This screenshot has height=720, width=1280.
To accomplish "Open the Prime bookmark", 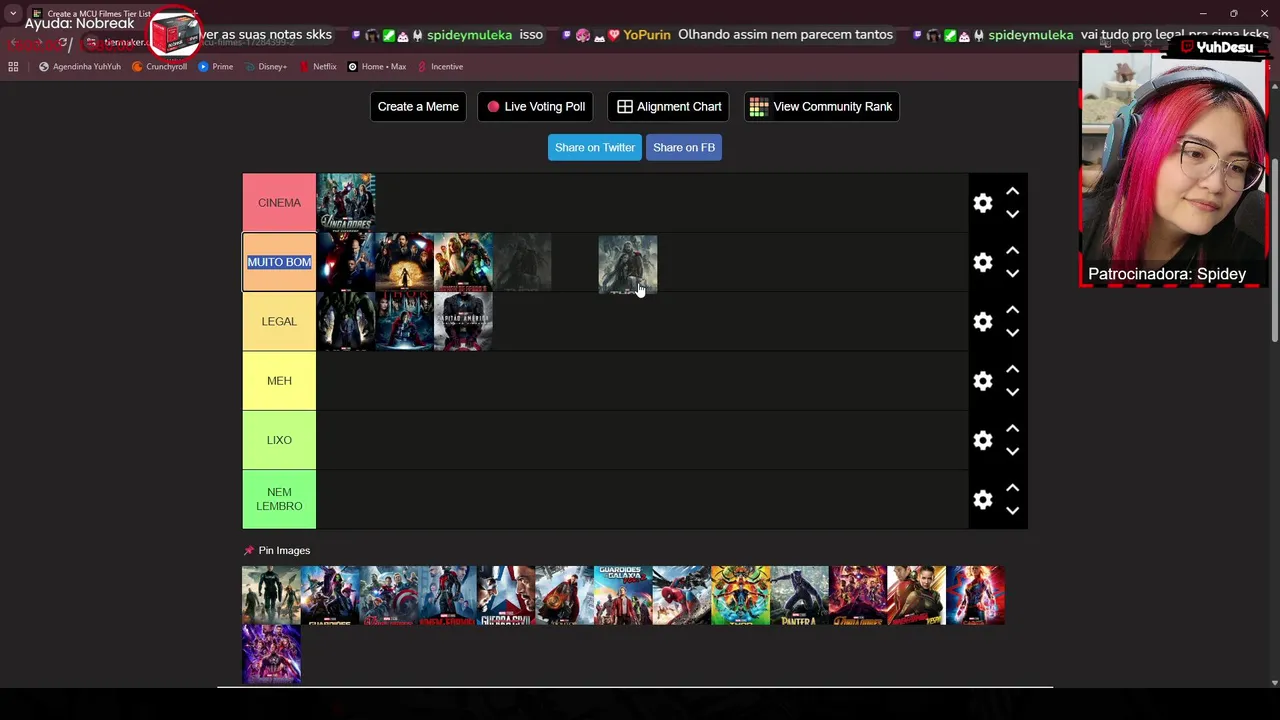I will point(215,67).
